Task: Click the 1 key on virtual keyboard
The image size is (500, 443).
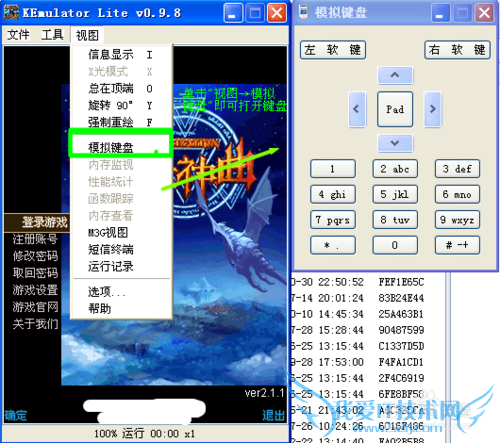Action: pos(333,169)
